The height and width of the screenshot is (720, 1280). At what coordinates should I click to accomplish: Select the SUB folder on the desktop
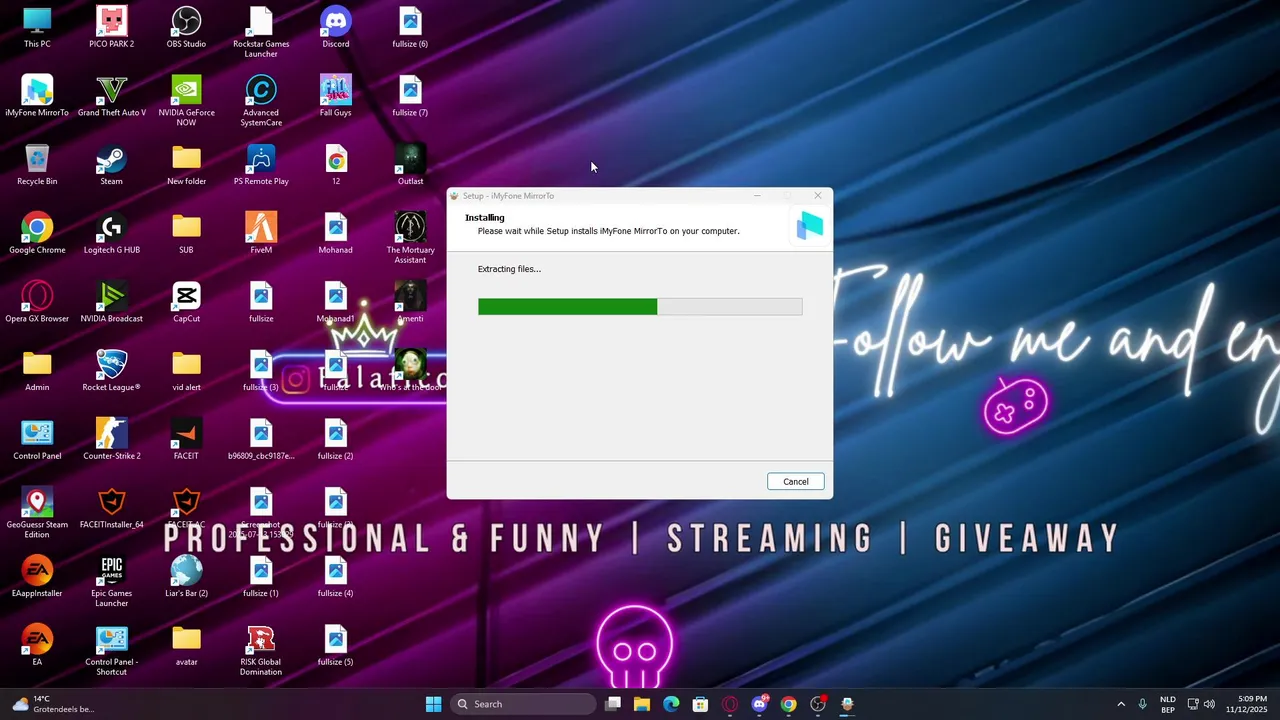click(x=186, y=234)
